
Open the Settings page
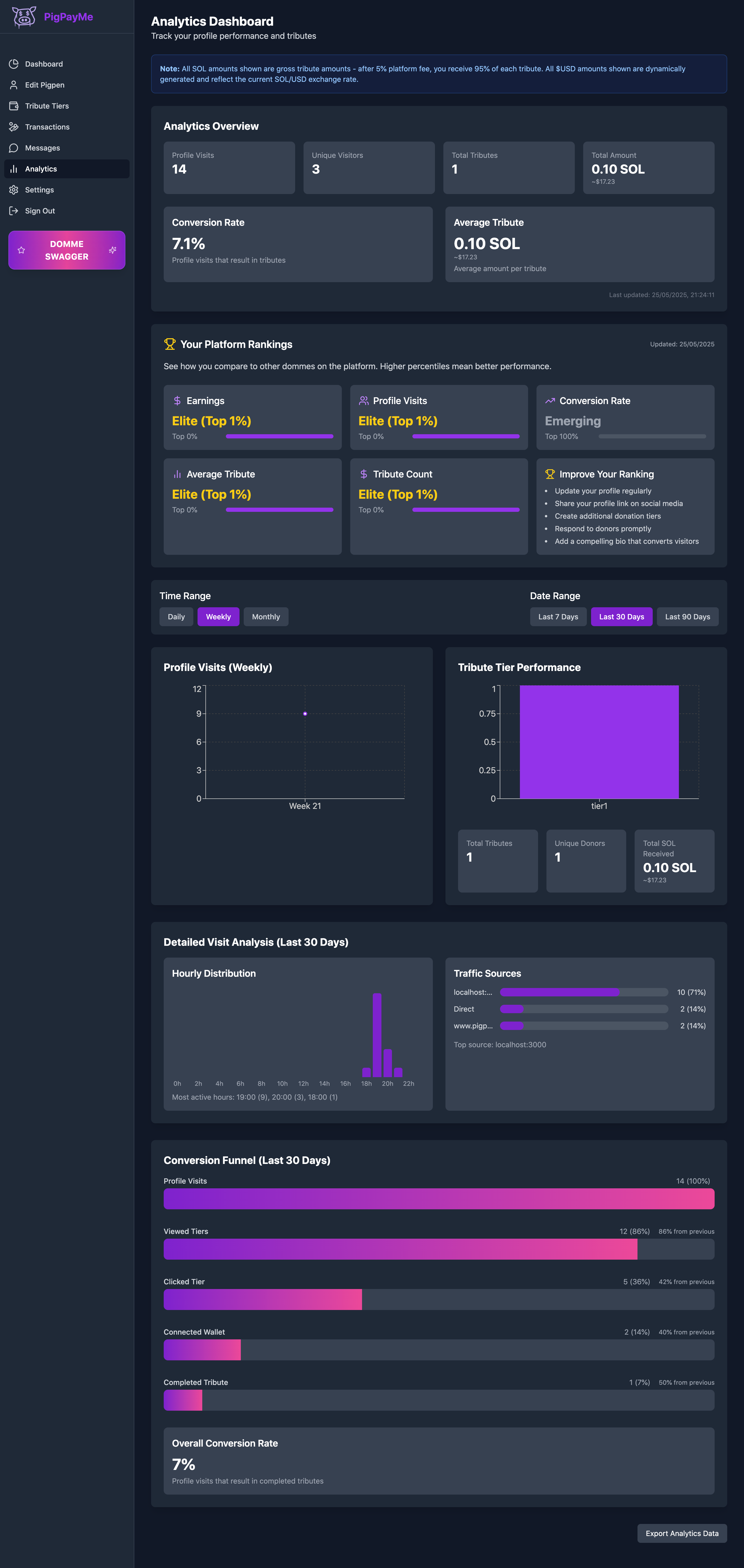(67, 190)
